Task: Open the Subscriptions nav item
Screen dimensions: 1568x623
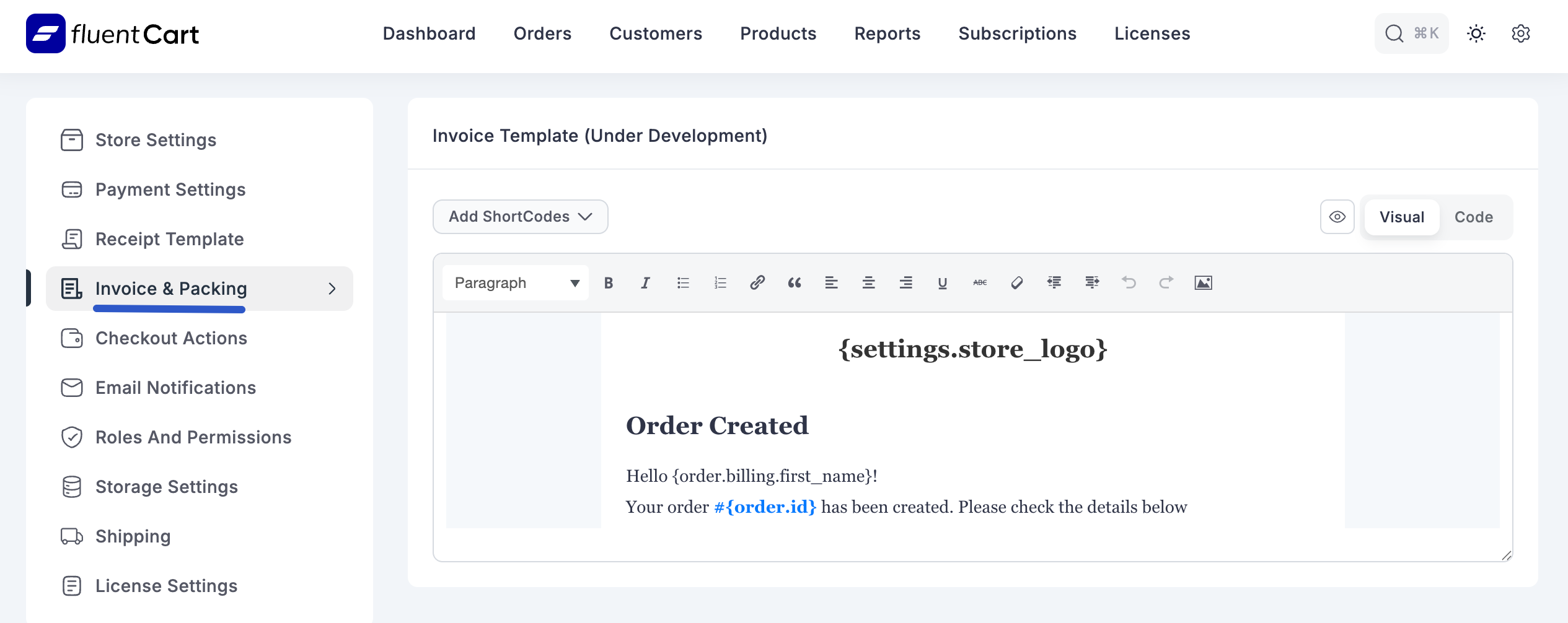Action: click(1017, 33)
